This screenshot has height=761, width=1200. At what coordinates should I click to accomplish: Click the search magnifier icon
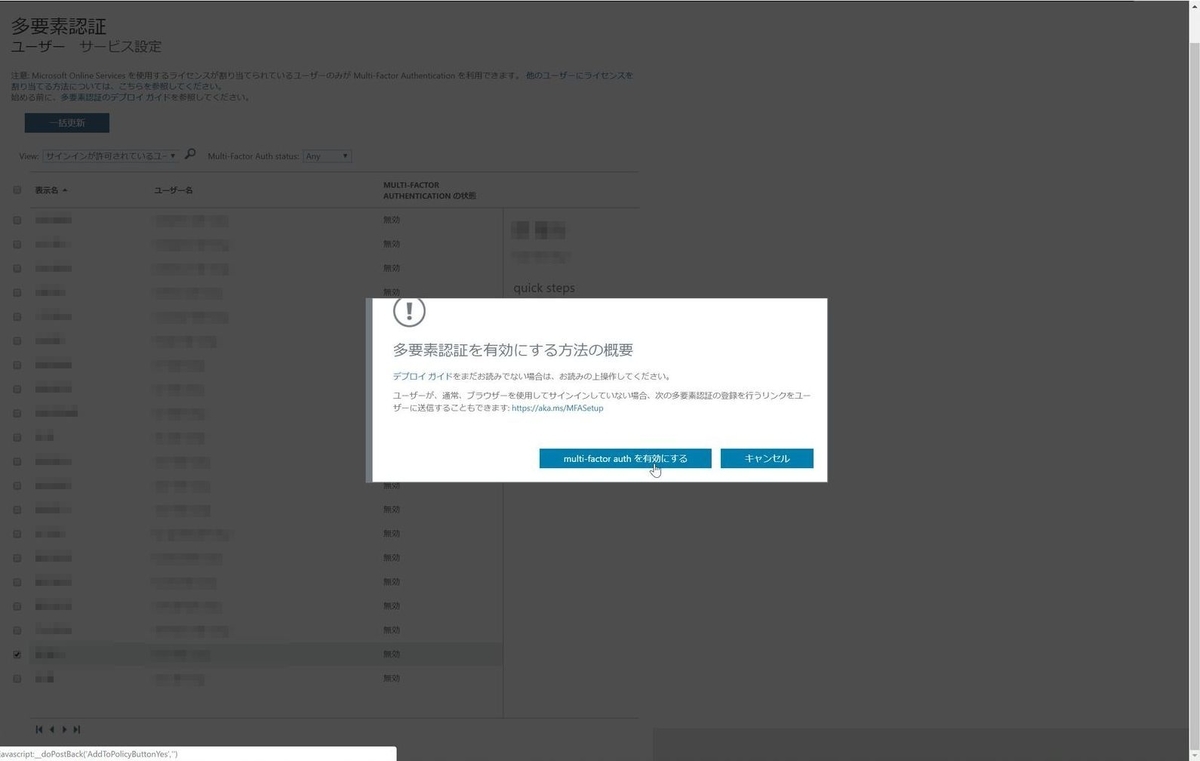tap(189, 155)
